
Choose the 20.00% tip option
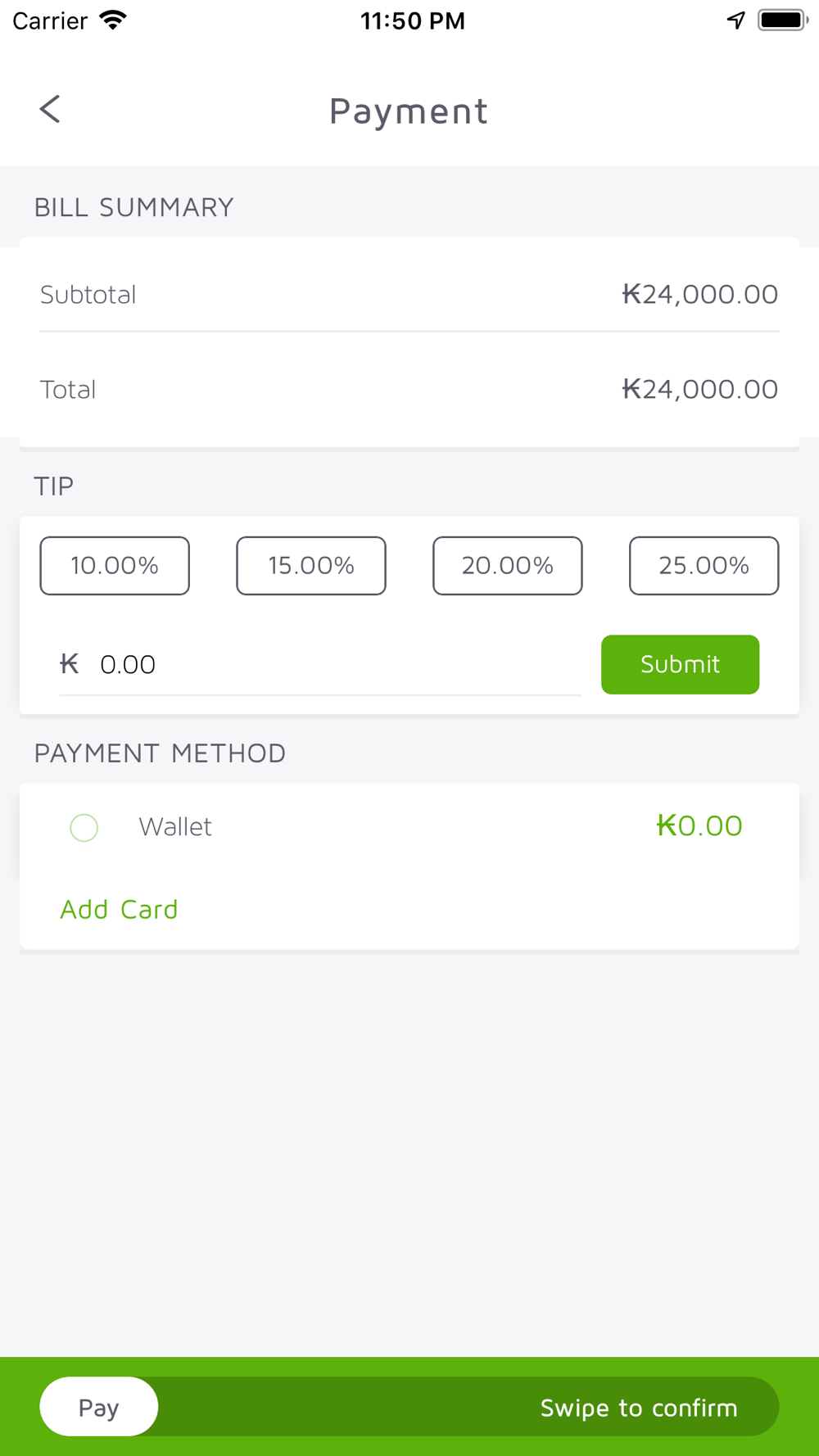click(508, 566)
